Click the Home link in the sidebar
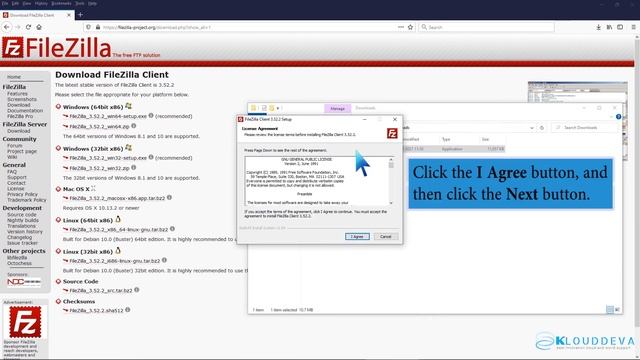 [x=13, y=77]
